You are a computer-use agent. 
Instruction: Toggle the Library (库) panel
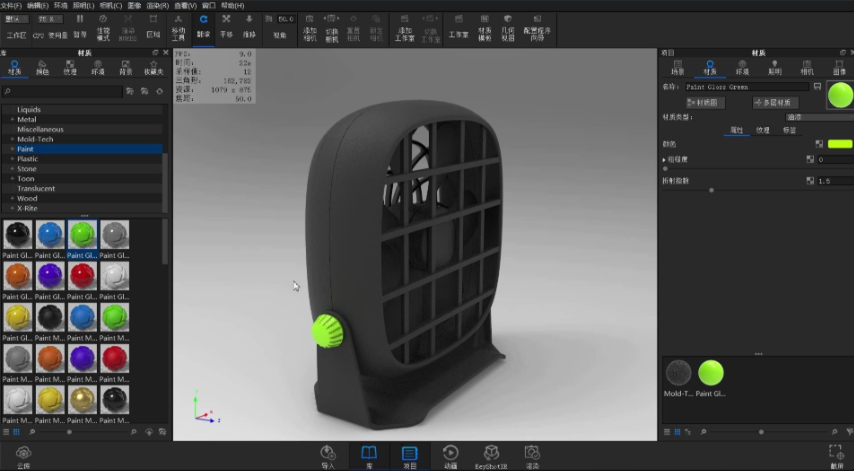click(x=369, y=457)
